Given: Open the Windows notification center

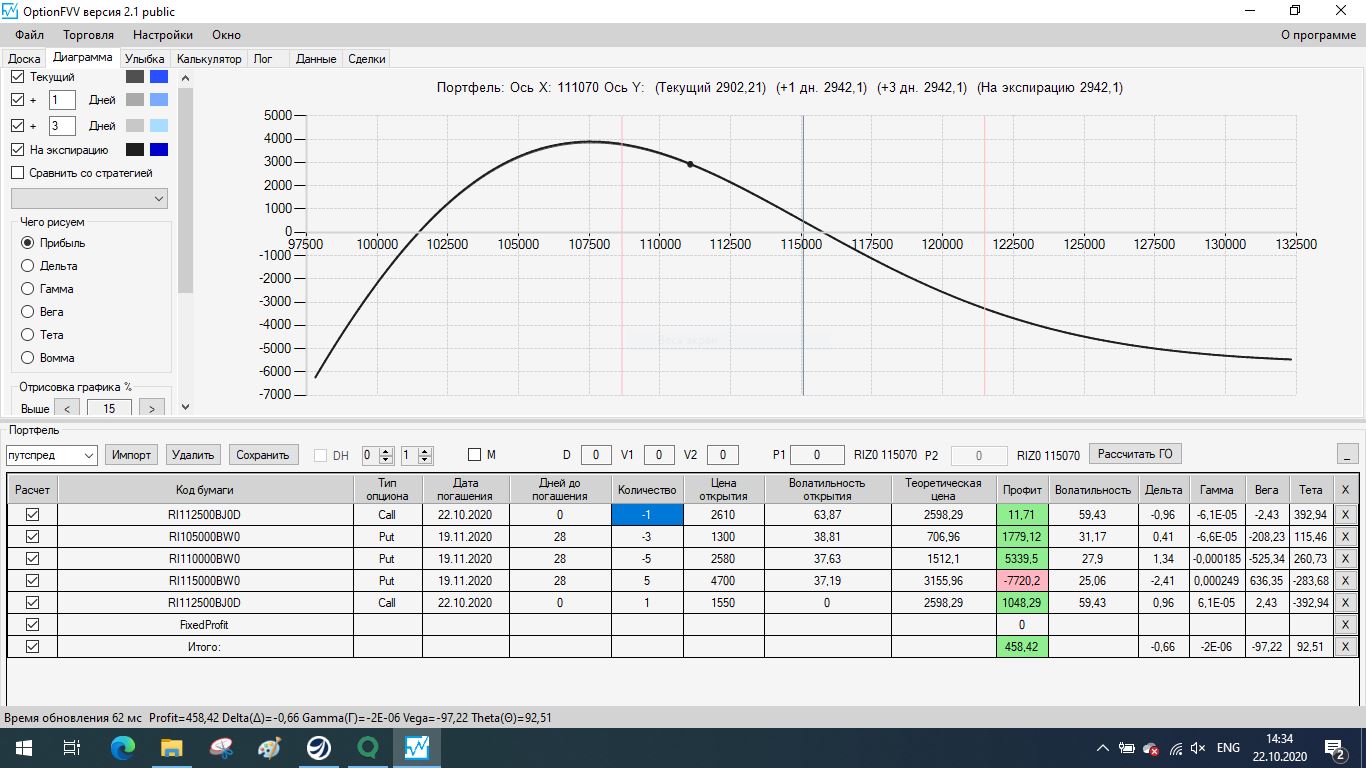Looking at the screenshot, I should tap(1334, 748).
